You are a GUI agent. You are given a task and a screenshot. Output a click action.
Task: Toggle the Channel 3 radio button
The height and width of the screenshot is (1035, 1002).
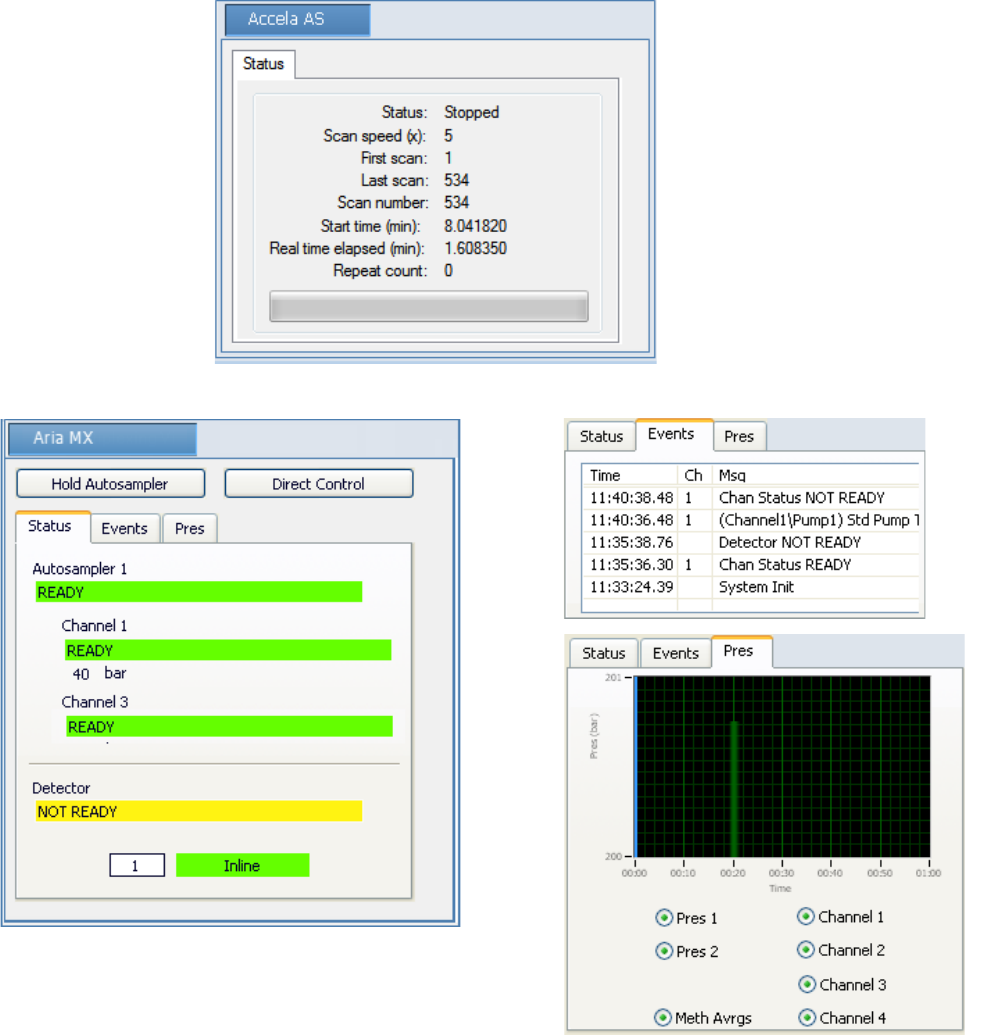(807, 984)
